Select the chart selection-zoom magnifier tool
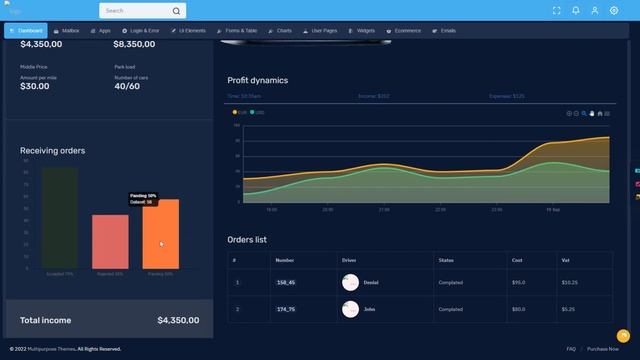640x360 pixels. [584, 113]
